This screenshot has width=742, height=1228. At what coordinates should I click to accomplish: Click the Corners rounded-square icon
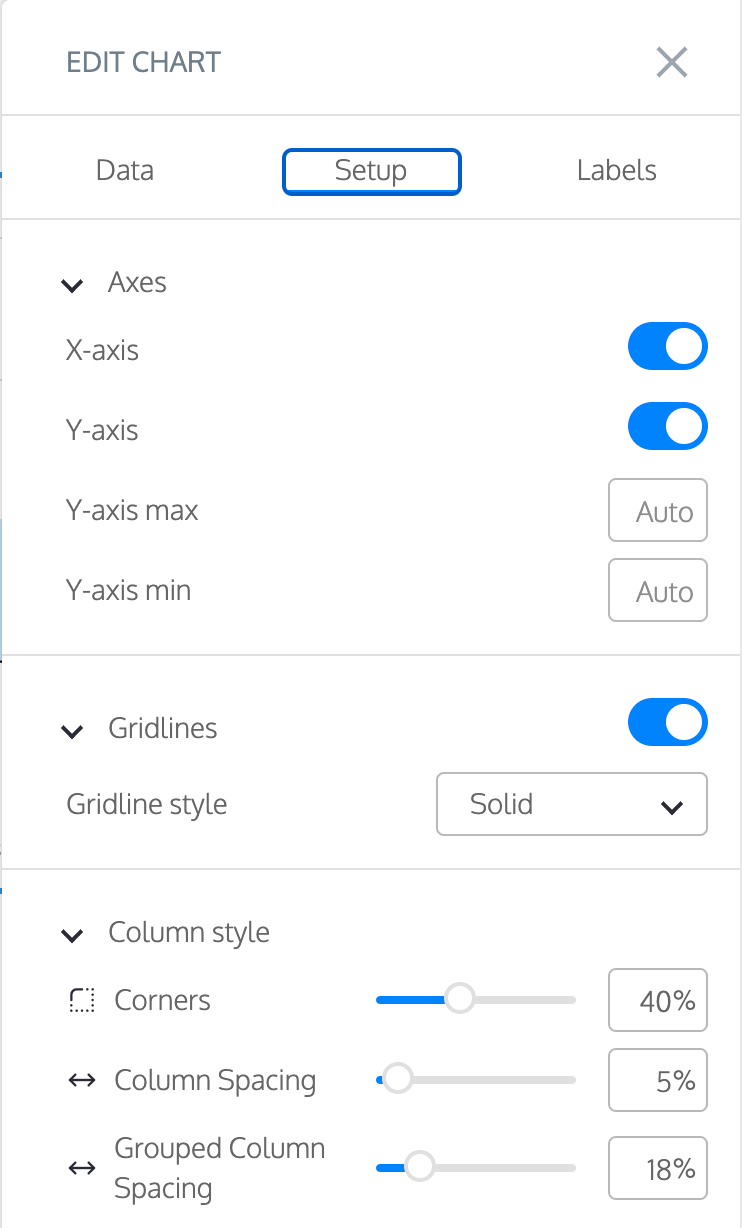(82, 1000)
